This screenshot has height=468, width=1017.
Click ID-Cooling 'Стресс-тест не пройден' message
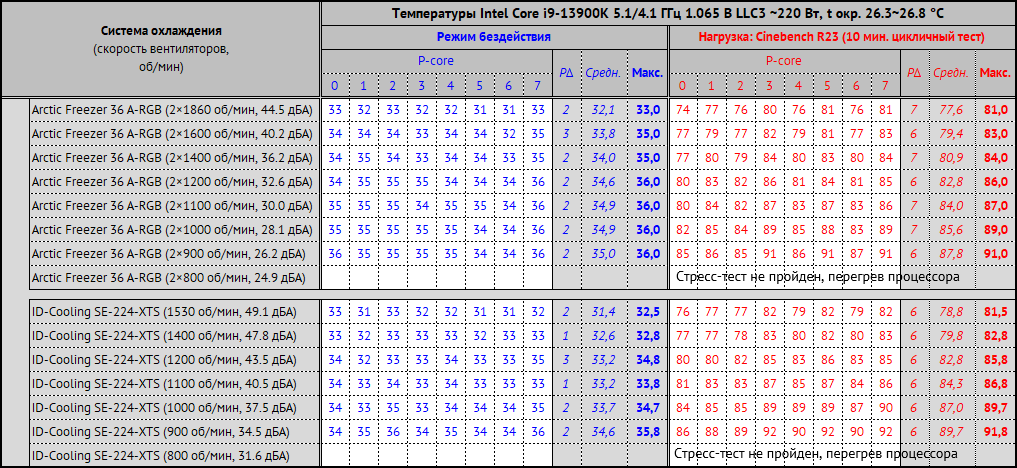coord(815,453)
